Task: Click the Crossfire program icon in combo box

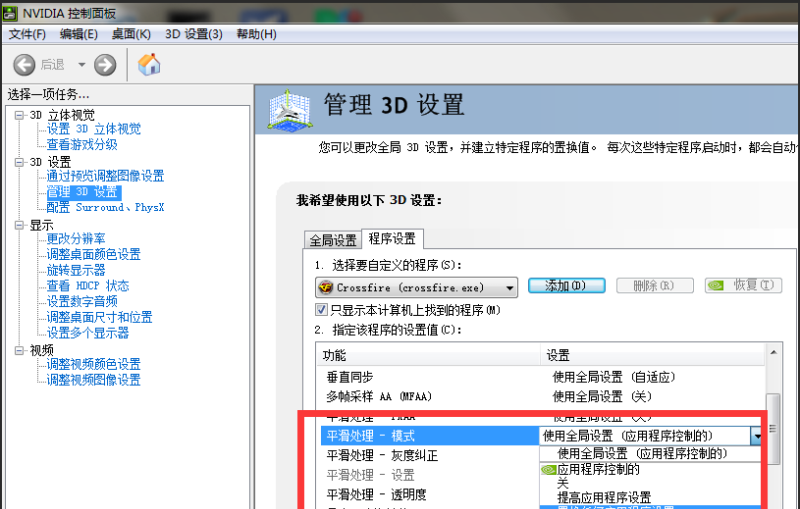Action: [x=325, y=287]
